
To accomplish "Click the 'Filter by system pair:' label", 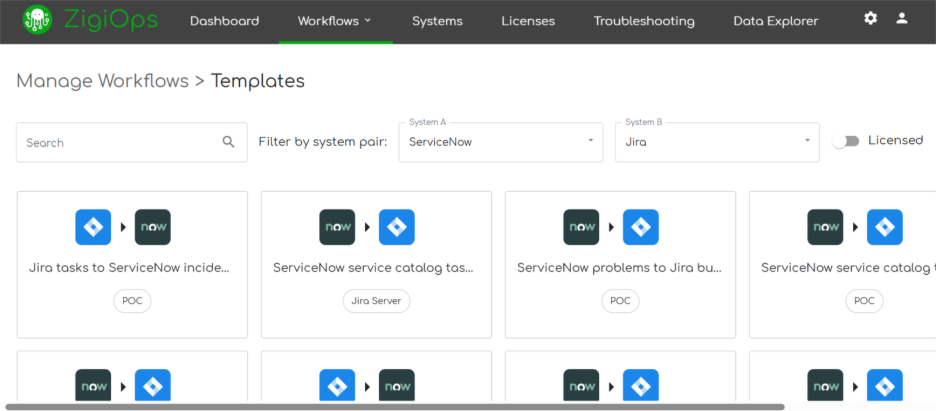I will point(322,142).
